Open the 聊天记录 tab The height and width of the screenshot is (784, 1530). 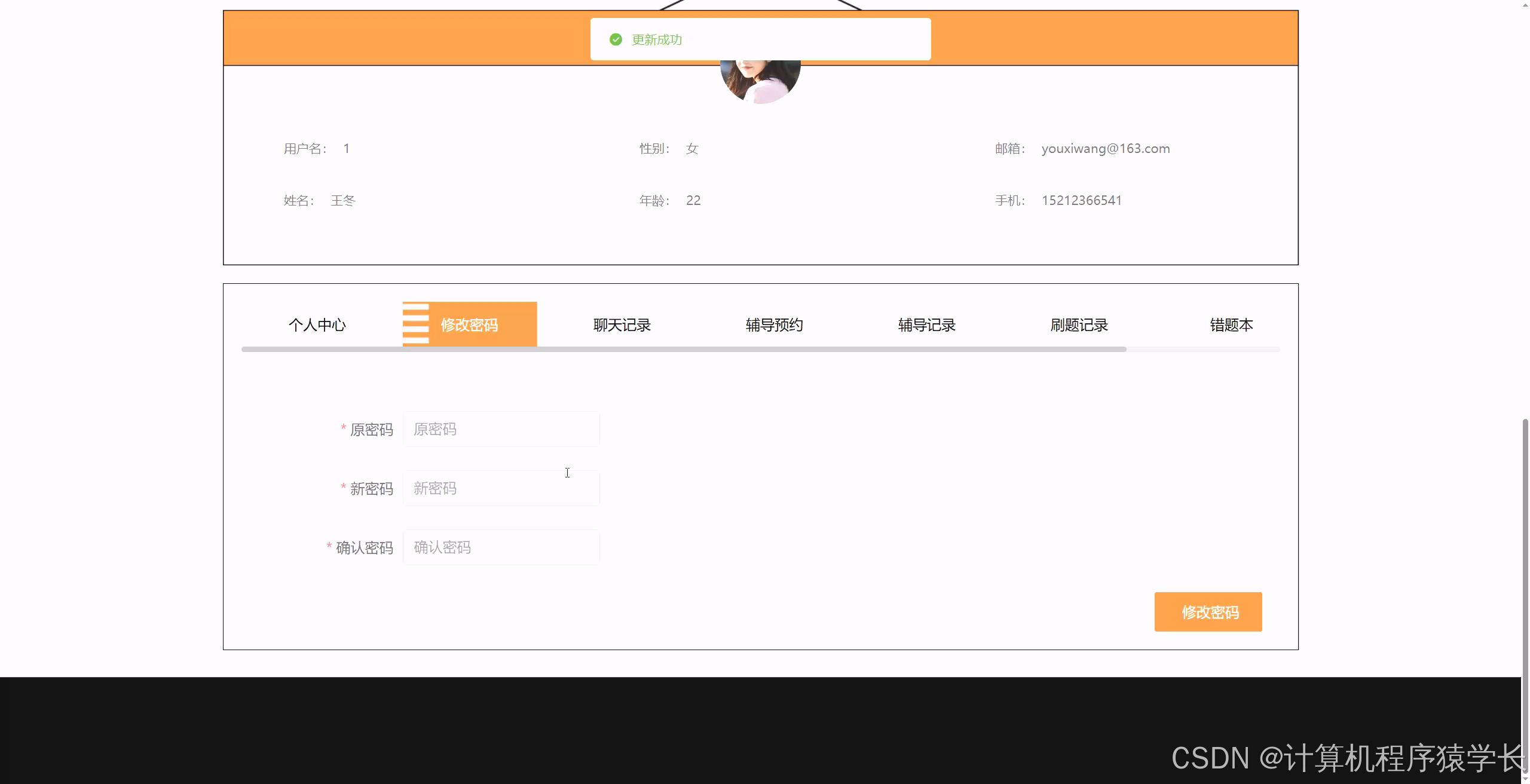pyautogui.click(x=622, y=325)
